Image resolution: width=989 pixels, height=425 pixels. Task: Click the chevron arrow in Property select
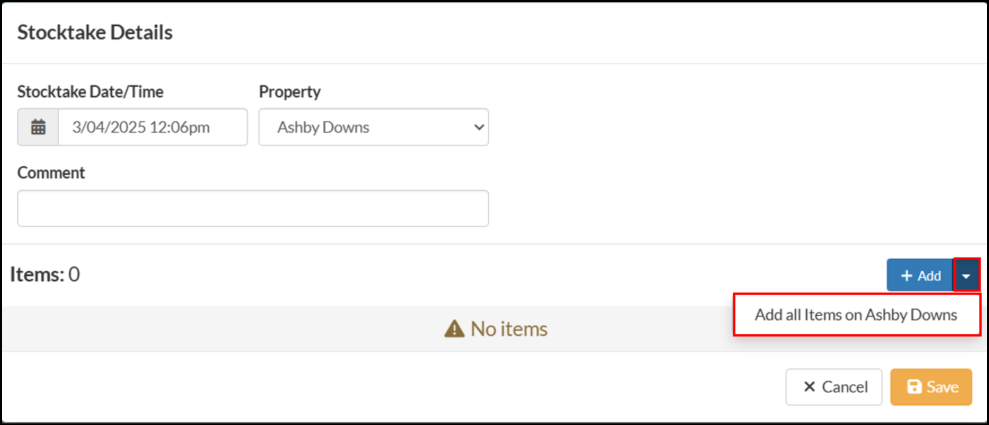(477, 127)
